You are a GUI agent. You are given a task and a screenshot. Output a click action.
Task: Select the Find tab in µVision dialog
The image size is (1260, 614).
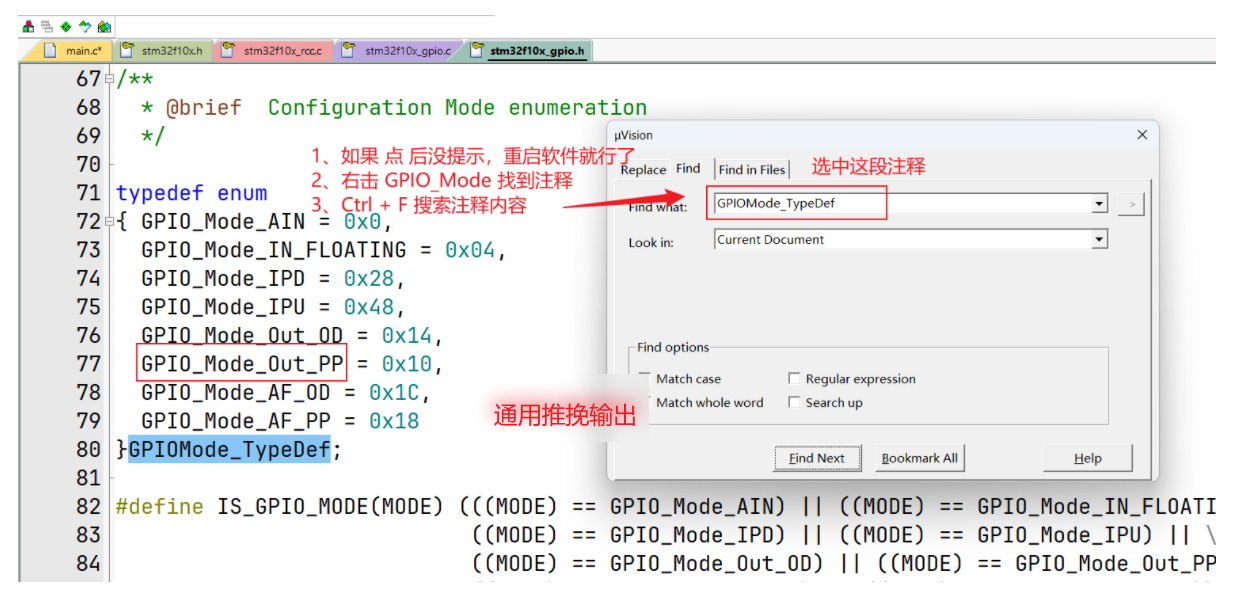(x=688, y=168)
